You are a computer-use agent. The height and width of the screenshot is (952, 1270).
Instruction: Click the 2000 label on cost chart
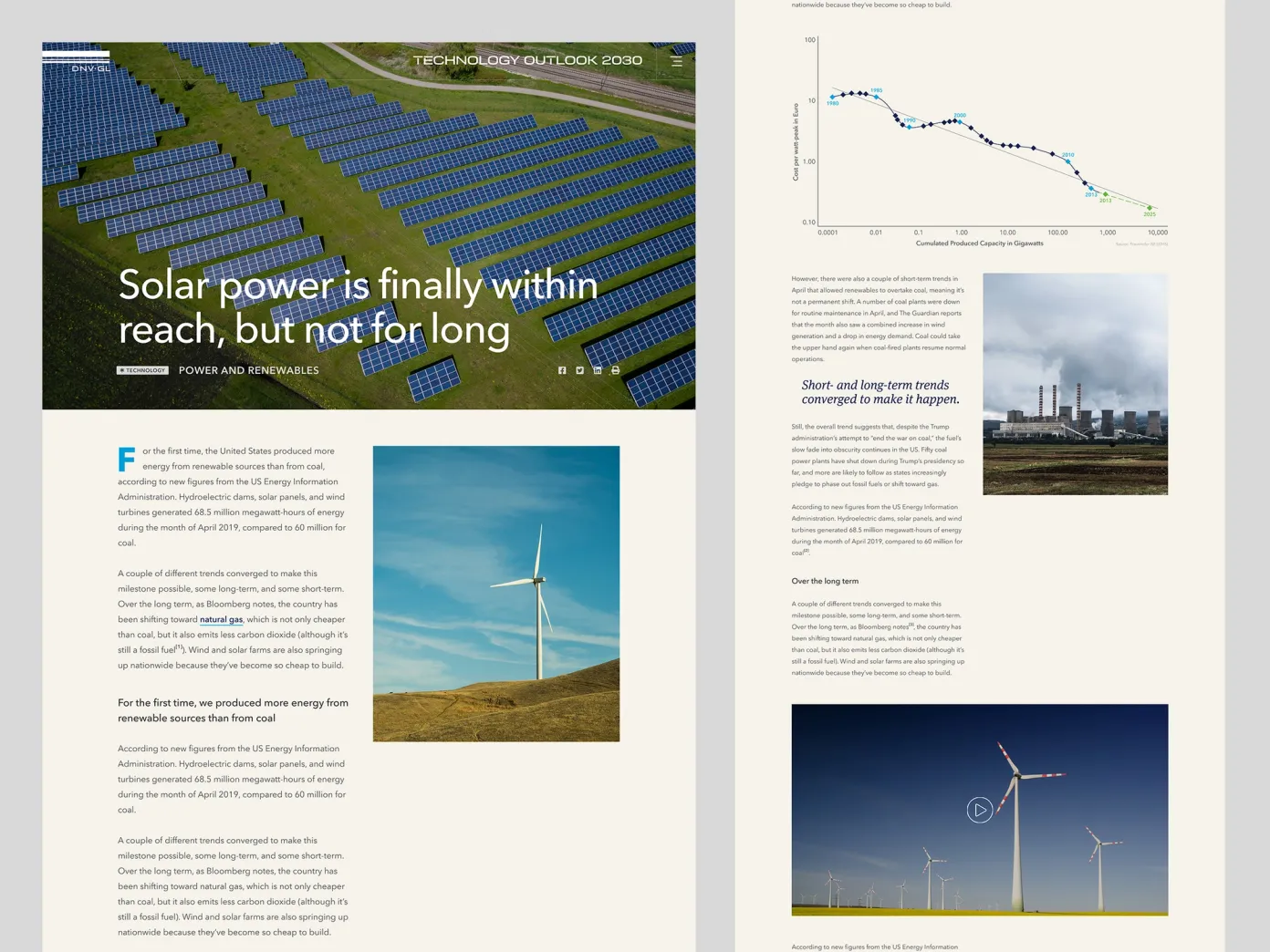(960, 116)
